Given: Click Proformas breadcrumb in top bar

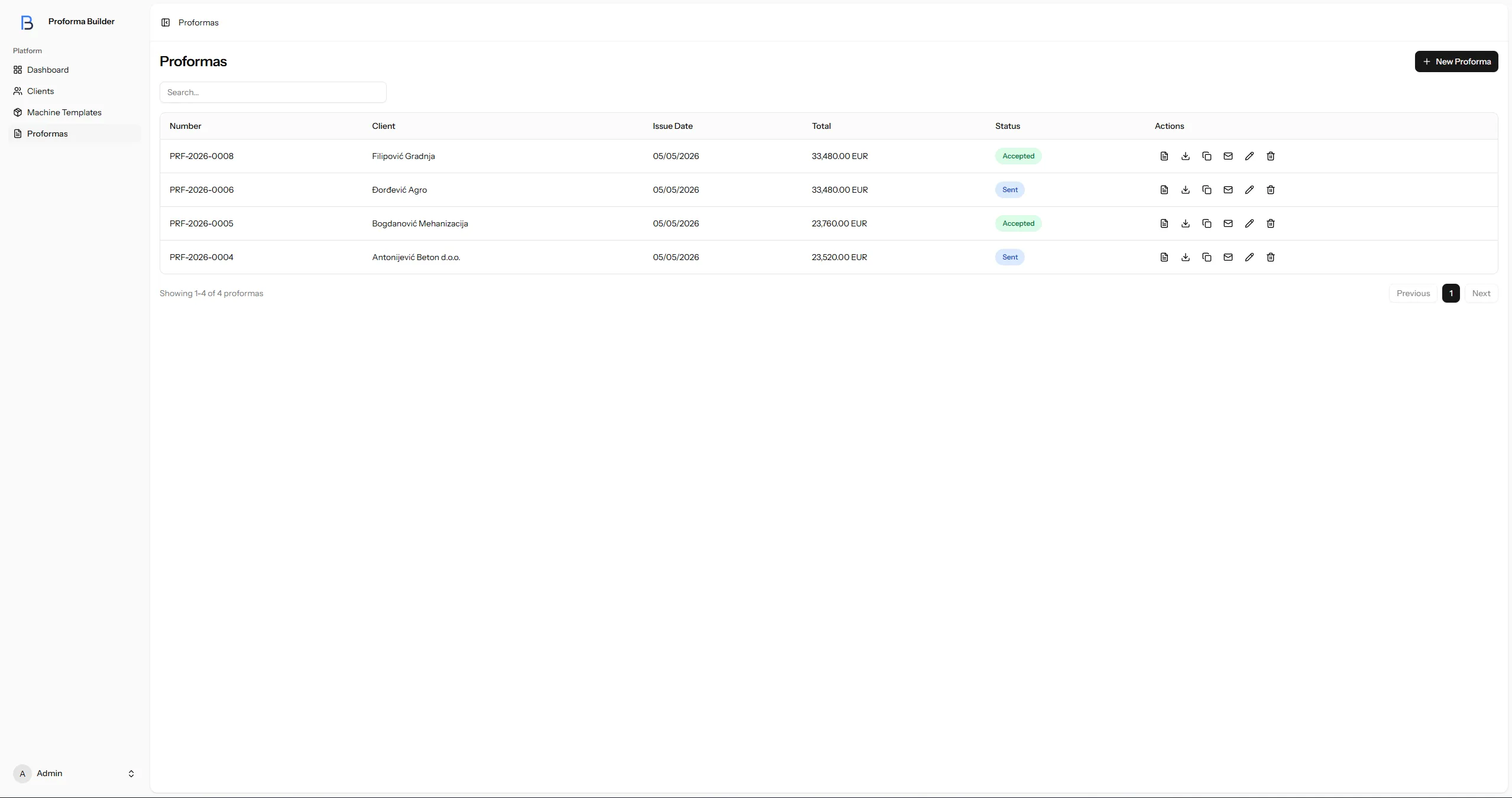Looking at the screenshot, I should click(198, 22).
